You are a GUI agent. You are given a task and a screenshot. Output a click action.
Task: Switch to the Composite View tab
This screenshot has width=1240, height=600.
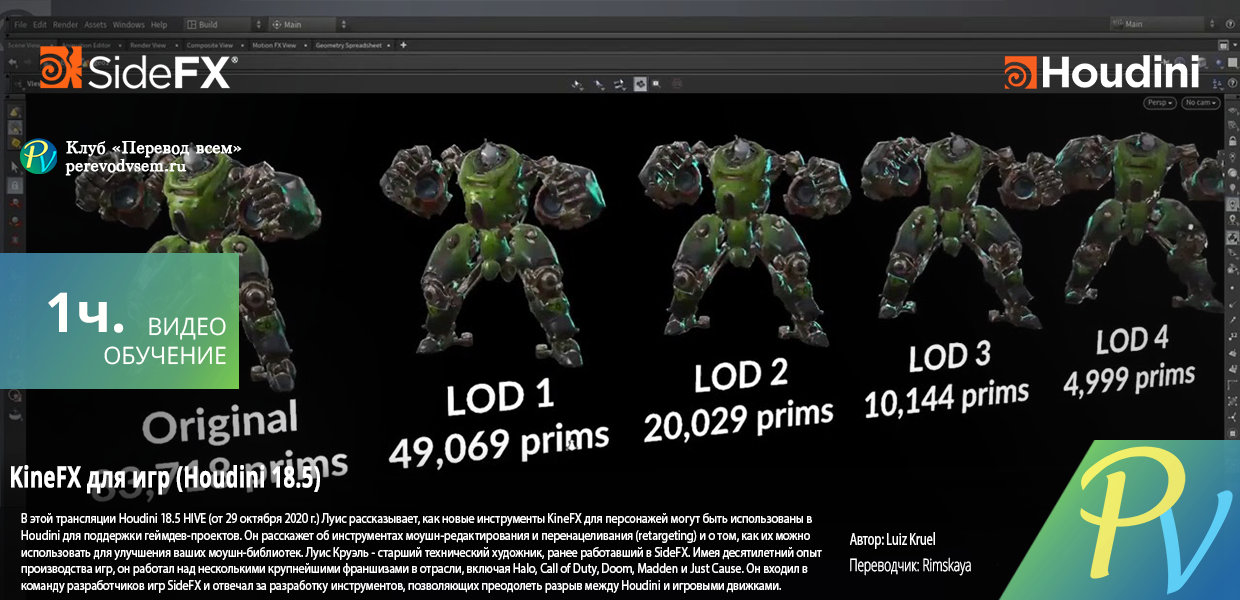pos(210,45)
